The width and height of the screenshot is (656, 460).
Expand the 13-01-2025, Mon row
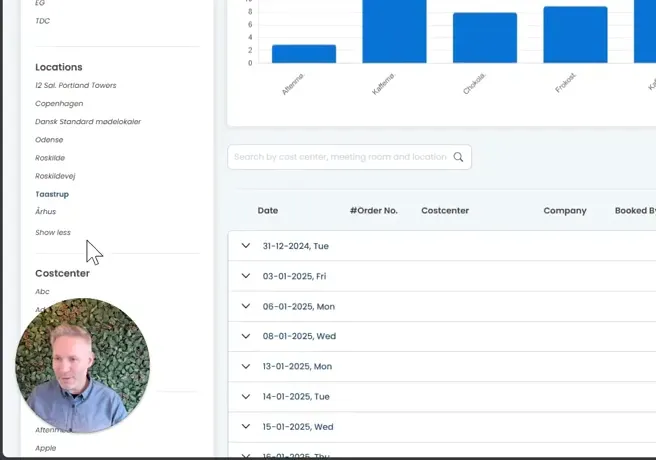pyautogui.click(x=246, y=366)
